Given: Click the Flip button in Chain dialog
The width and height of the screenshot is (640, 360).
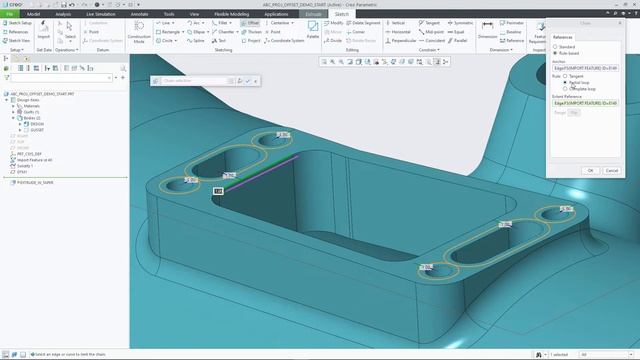Looking at the screenshot, I should click(574, 113).
